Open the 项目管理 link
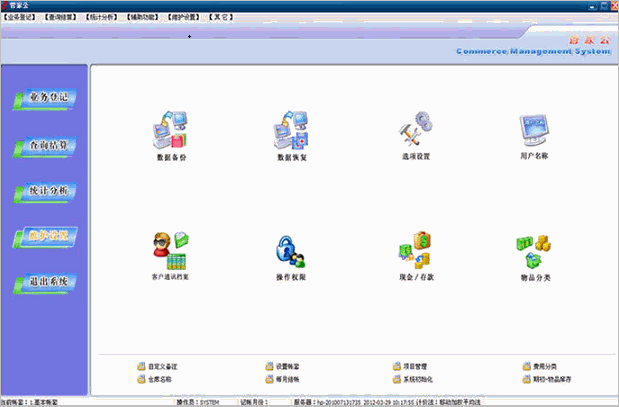This screenshot has width=619, height=407. coord(410,367)
